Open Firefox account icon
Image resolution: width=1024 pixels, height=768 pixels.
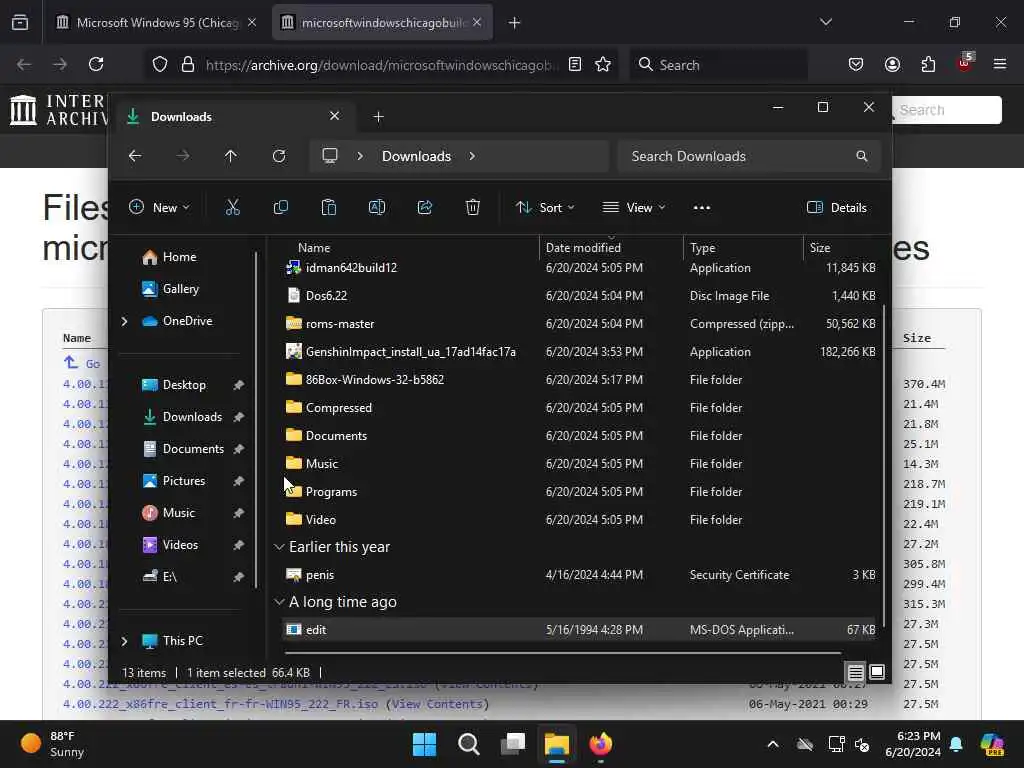point(892,64)
